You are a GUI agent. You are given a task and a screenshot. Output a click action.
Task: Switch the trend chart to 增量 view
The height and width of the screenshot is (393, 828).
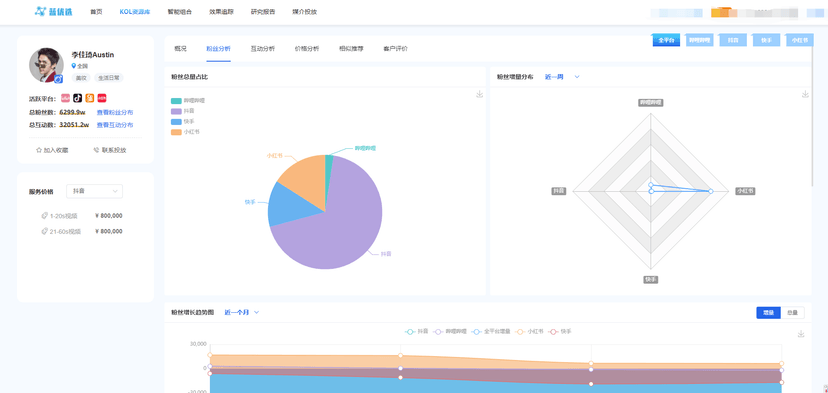(x=768, y=313)
